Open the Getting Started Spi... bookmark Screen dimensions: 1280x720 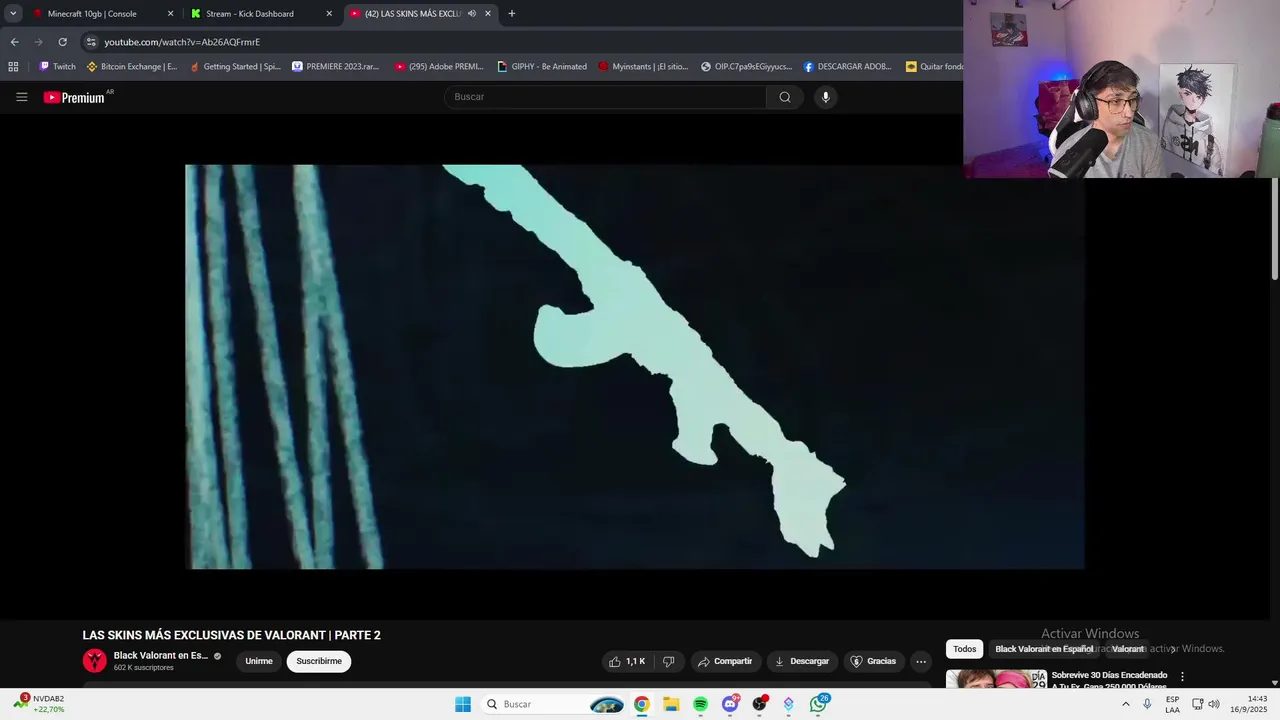(235, 67)
